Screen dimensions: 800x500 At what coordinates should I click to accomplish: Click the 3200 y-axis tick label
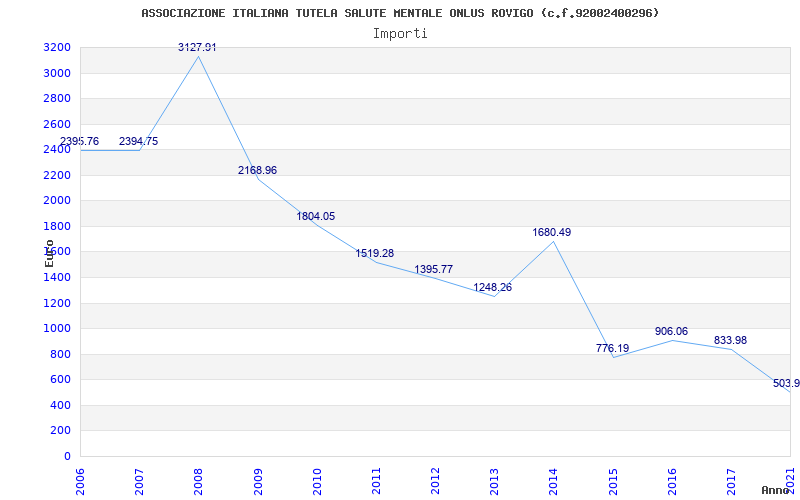57,48
